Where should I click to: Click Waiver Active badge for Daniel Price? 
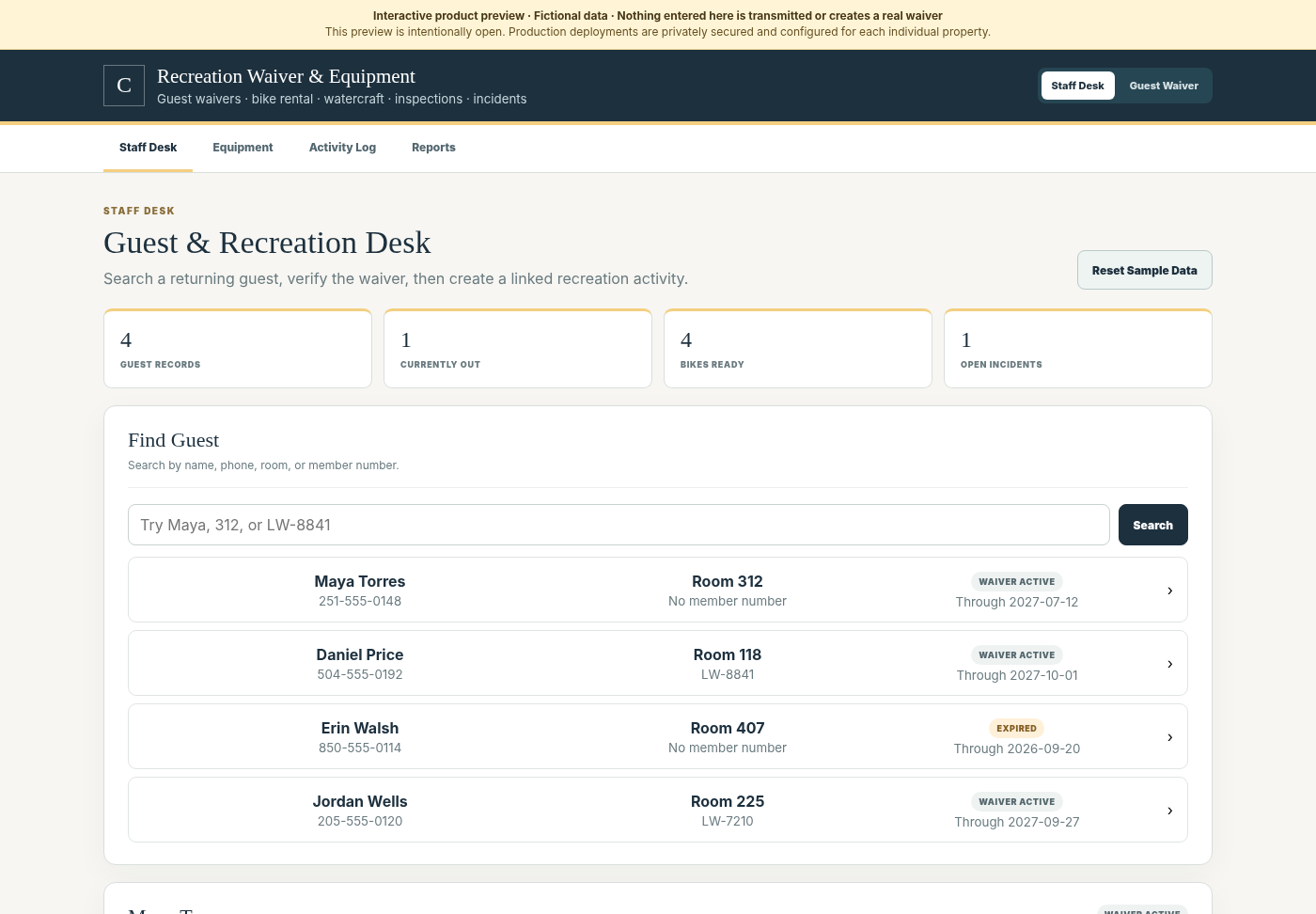coord(1017,654)
